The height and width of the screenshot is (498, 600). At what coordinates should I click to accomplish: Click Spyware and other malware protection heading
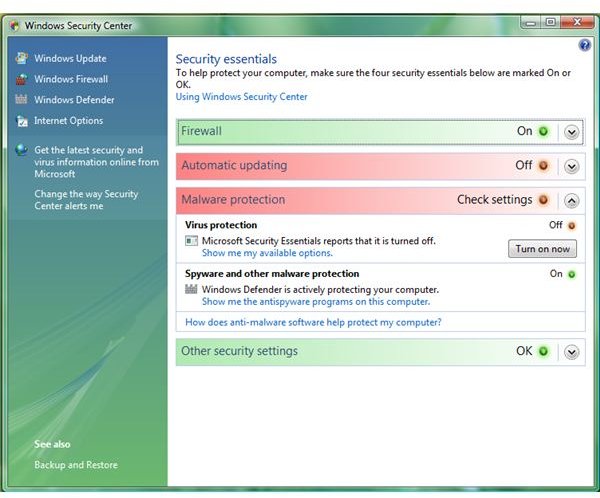[272, 274]
